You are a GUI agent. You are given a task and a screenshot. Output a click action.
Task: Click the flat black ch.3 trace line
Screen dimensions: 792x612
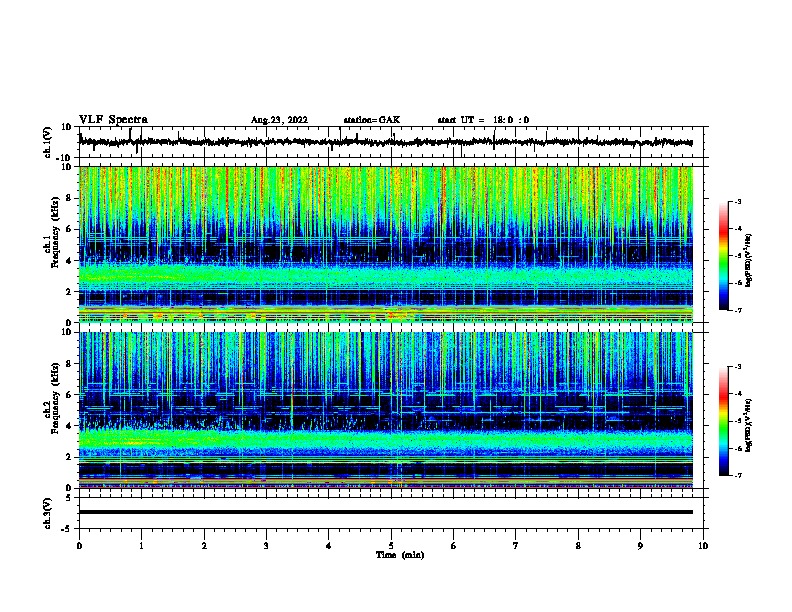click(386, 512)
